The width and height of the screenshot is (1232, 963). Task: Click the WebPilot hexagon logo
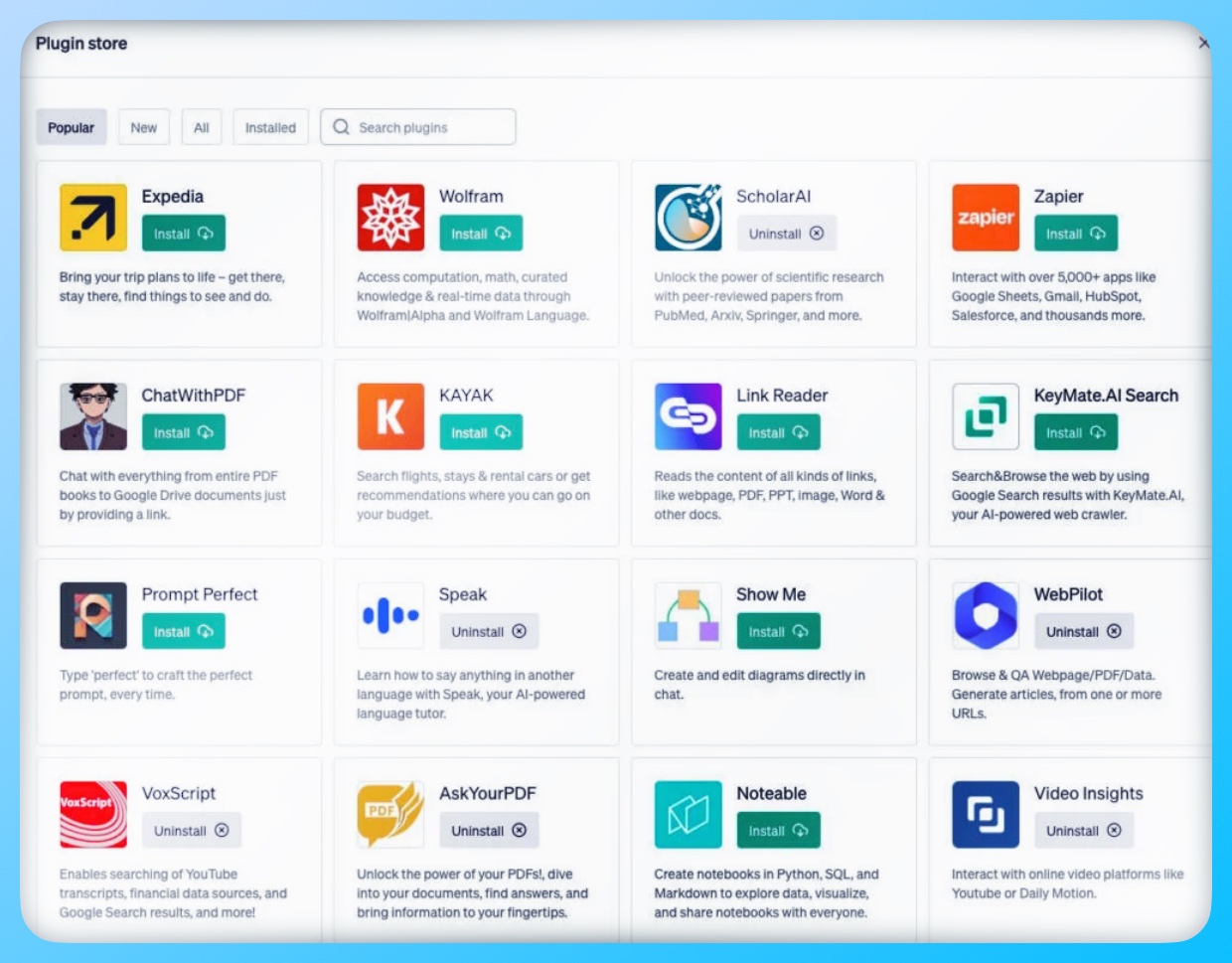986,615
